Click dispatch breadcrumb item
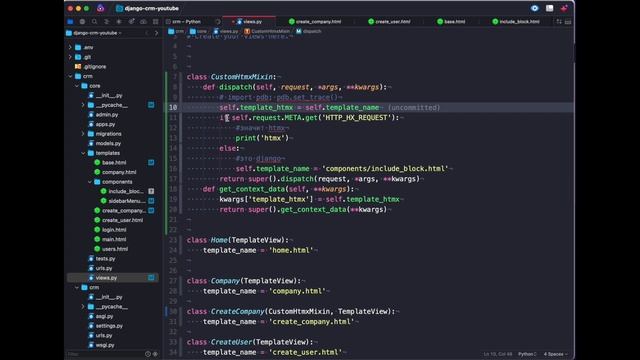640x360 pixels. click(x=309, y=31)
